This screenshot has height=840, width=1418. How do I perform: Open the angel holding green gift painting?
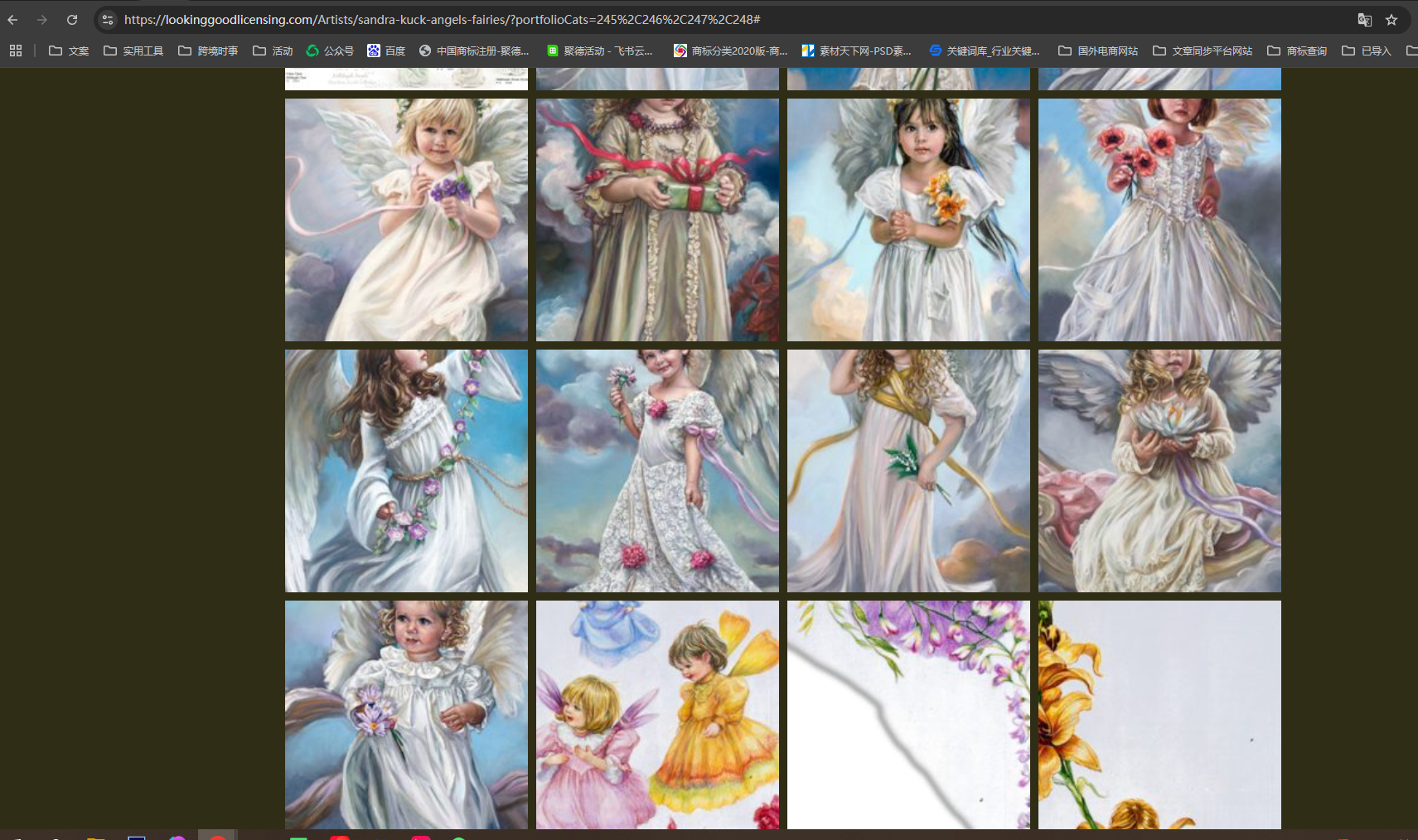coord(657,220)
